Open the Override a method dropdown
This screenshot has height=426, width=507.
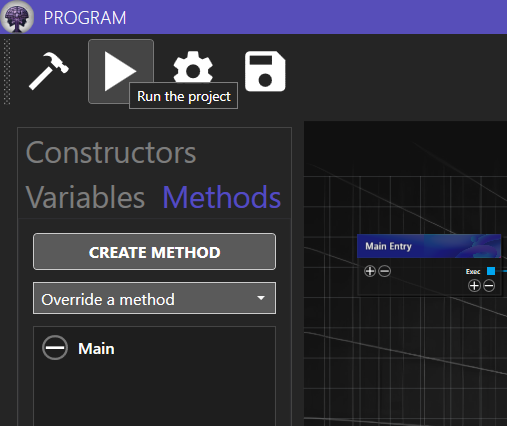click(154, 298)
